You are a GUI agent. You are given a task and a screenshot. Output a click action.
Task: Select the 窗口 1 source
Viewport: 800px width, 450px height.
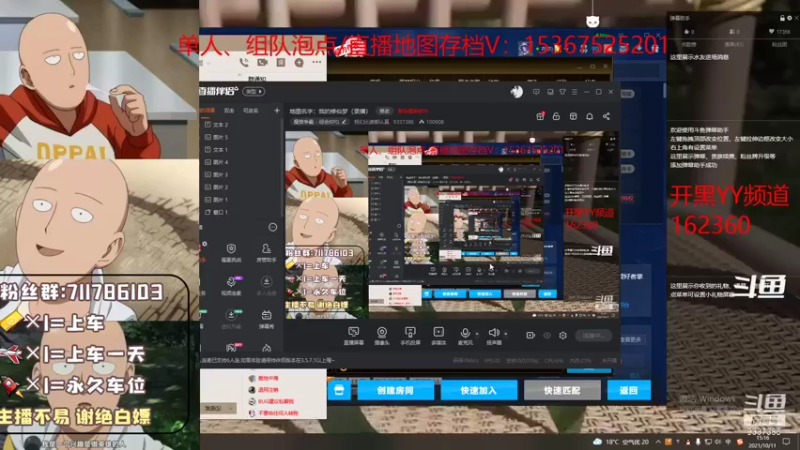[x=241, y=212]
